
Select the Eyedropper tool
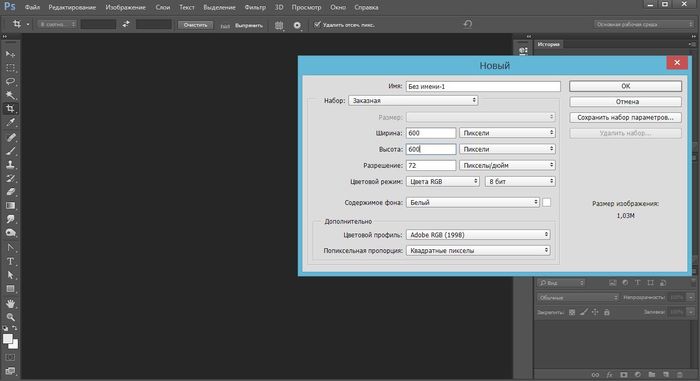pos(10,122)
